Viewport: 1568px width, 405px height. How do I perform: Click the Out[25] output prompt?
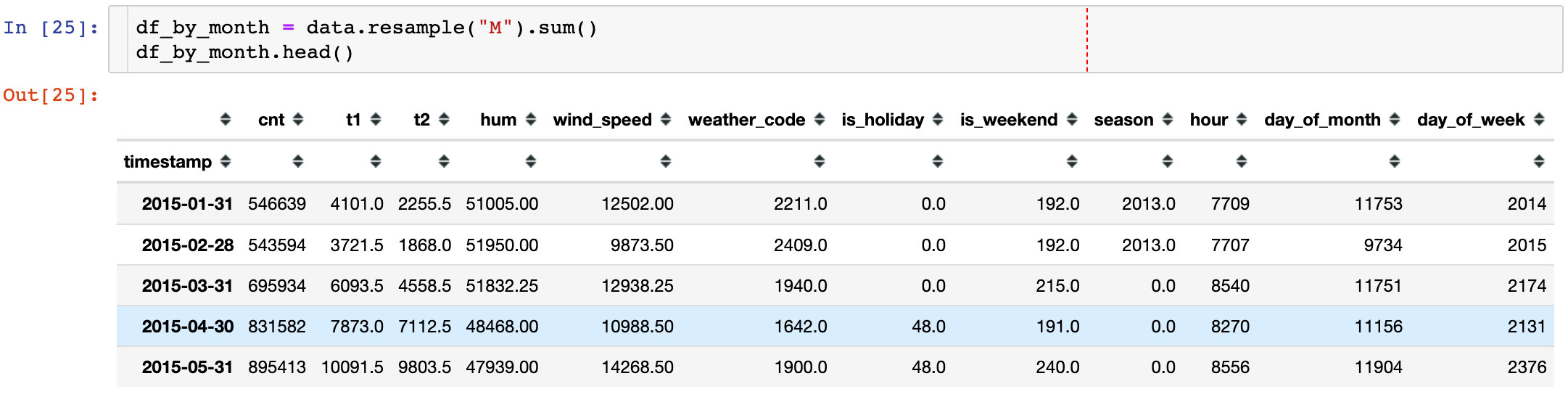[x=50, y=95]
